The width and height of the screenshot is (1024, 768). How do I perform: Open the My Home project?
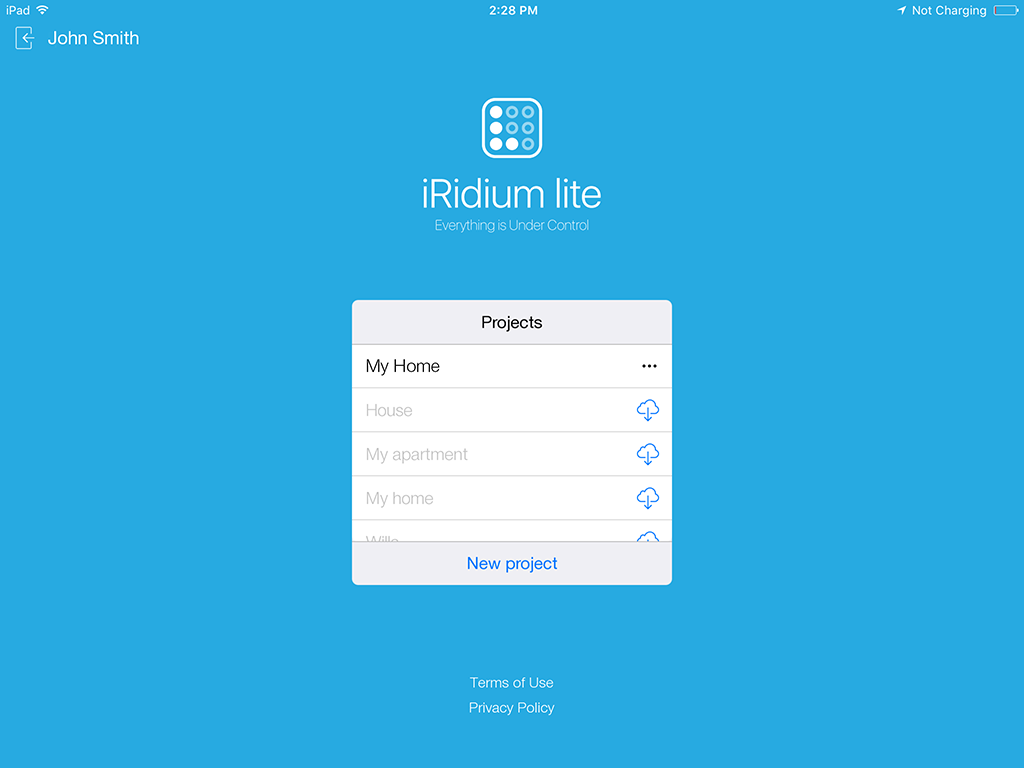[x=511, y=366]
